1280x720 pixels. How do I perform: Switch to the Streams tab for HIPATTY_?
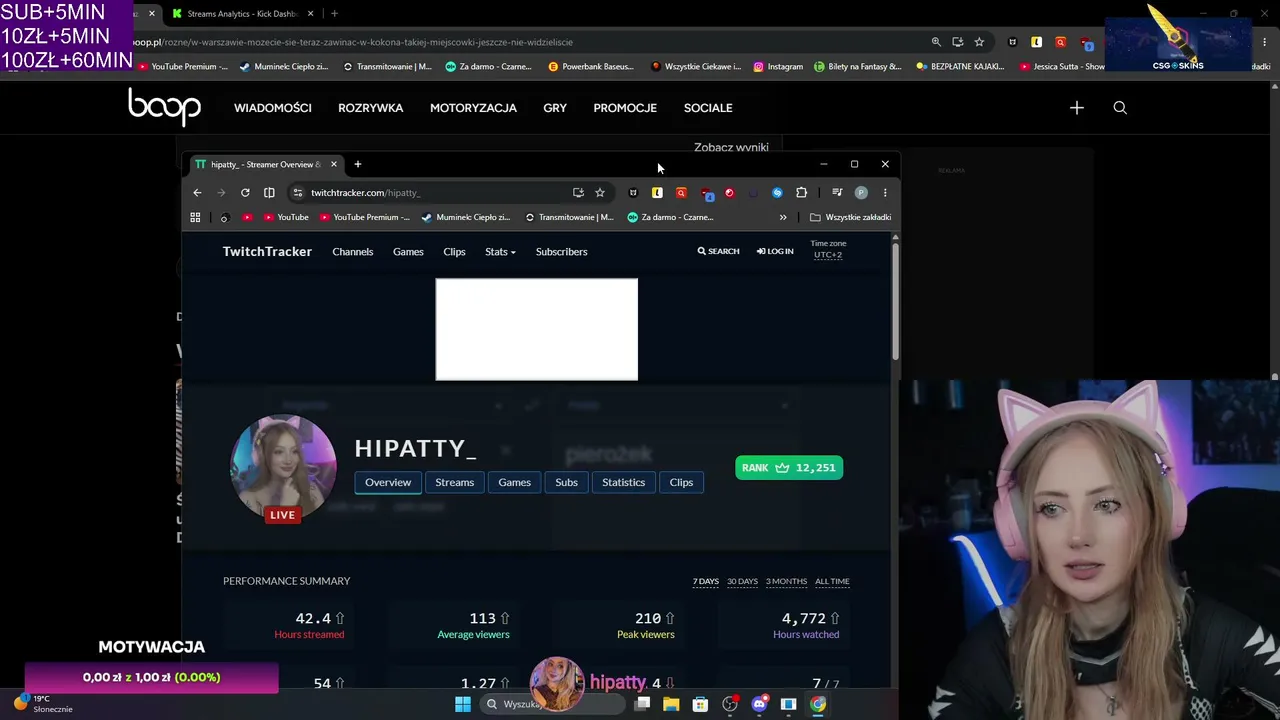454,482
